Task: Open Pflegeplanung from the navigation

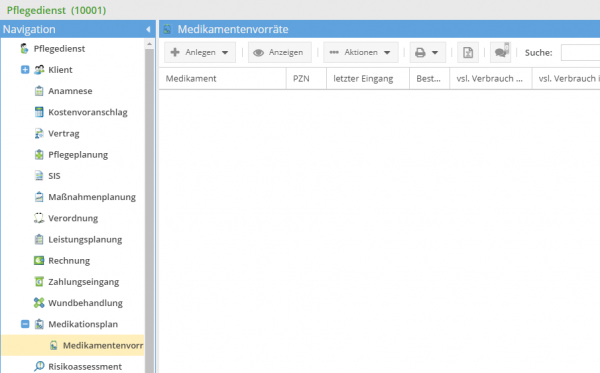Action: pos(78,155)
